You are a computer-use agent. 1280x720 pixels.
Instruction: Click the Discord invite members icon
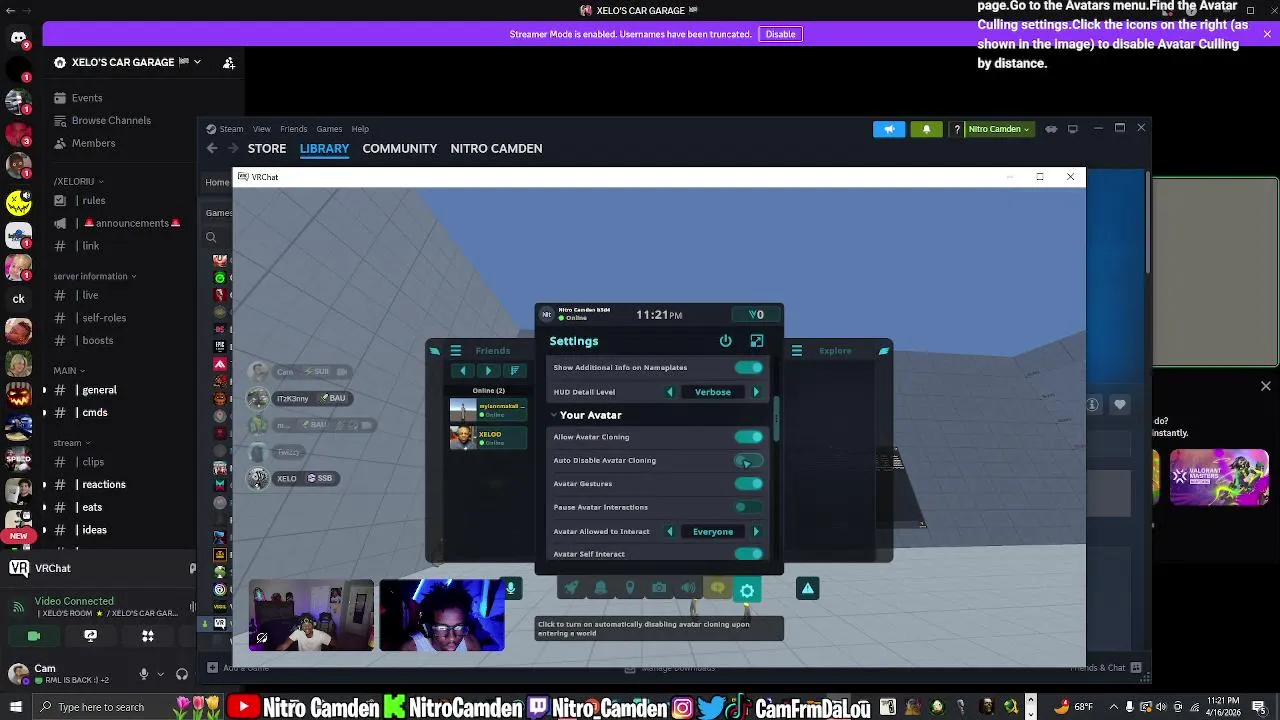tap(229, 63)
